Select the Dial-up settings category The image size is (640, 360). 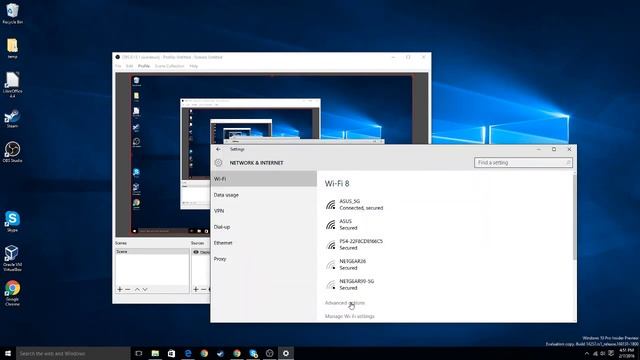coord(264,227)
